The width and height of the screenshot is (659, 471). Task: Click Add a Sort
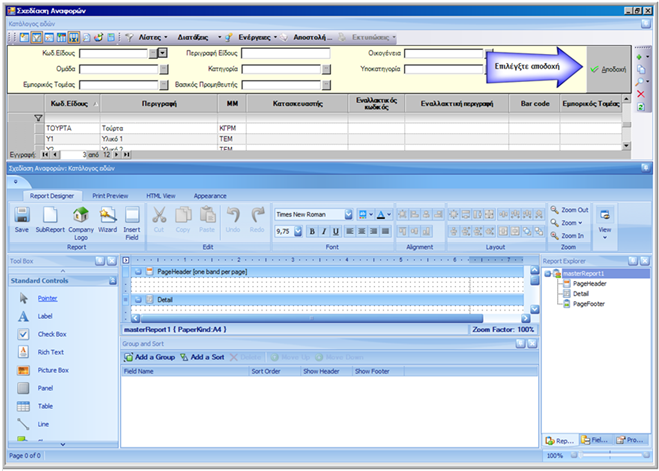coord(202,357)
